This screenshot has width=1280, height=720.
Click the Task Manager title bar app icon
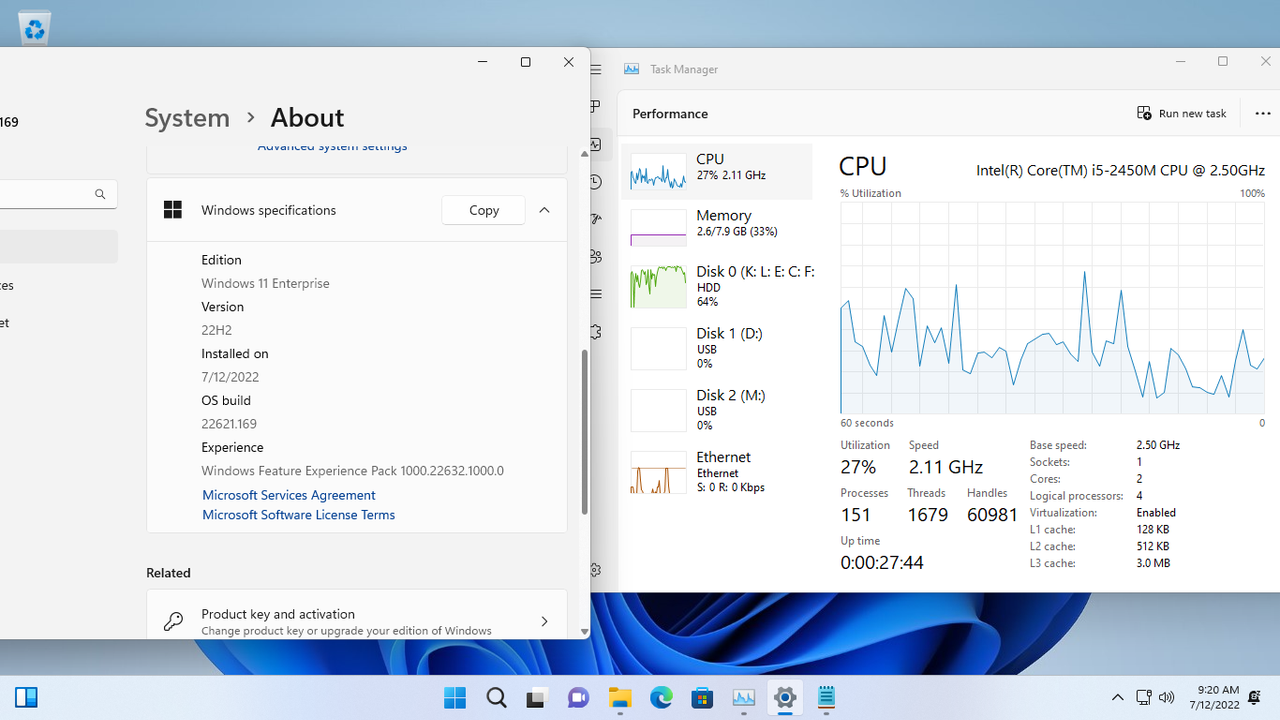tap(631, 69)
